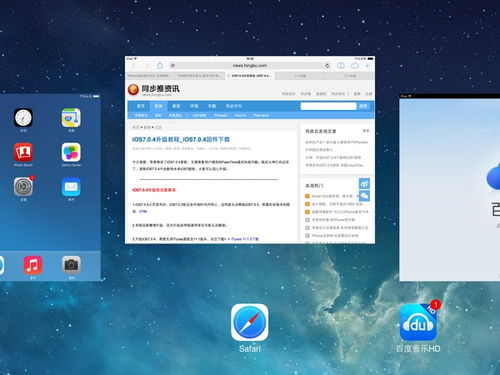Tap the Music icon in home screen dock
Screen dimensions: 500x375
(x=33, y=265)
